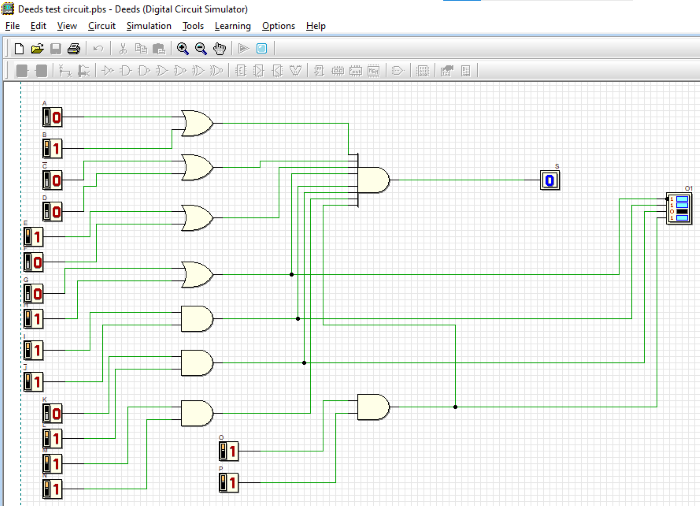Paste from clipboard icon
This screenshot has height=506, width=700.
[x=159, y=48]
